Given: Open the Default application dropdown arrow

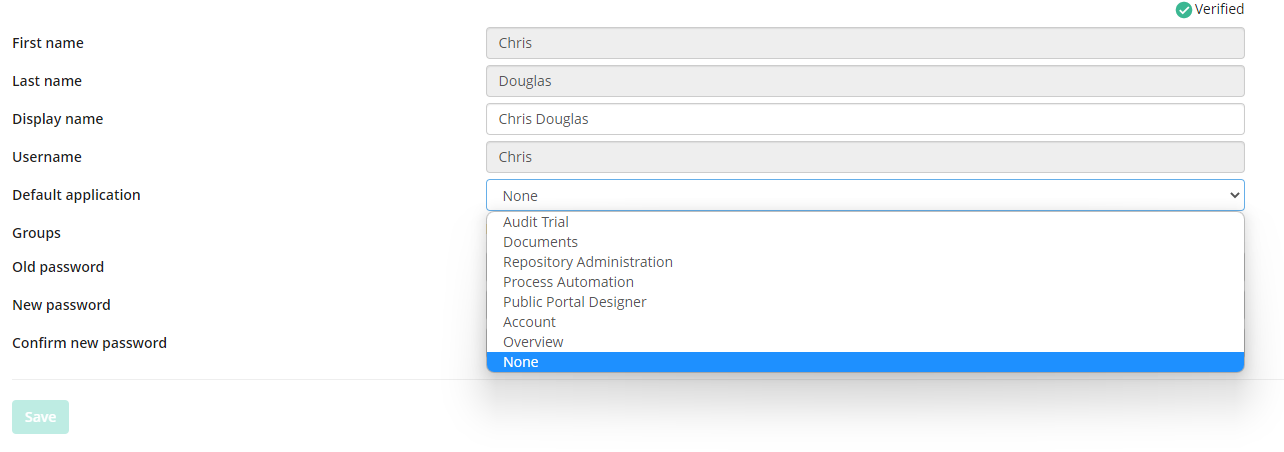Looking at the screenshot, I should [x=1233, y=196].
